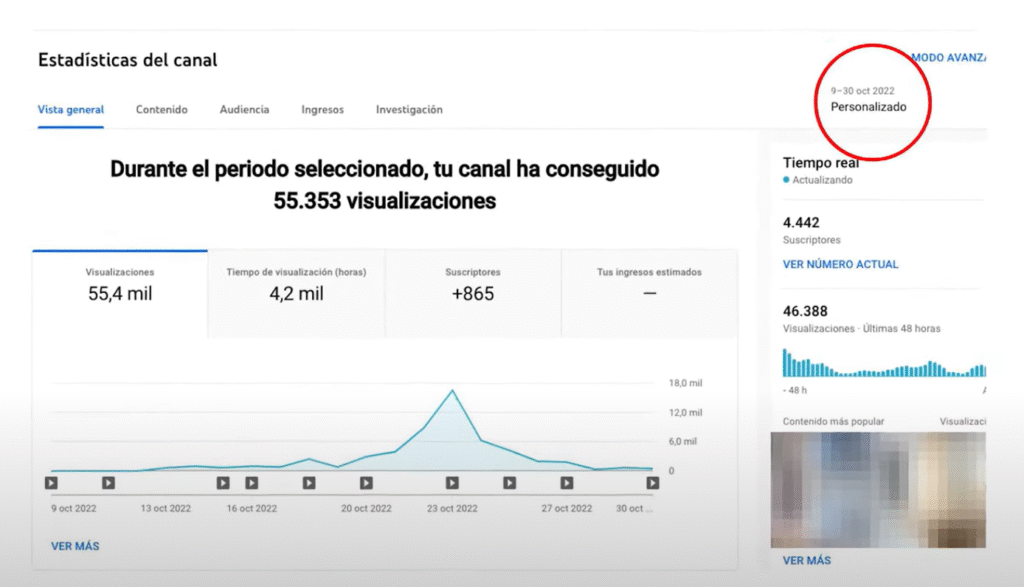
Task: Click VER MÁS under the popular content thumbnail
Action: pyautogui.click(x=807, y=561)
